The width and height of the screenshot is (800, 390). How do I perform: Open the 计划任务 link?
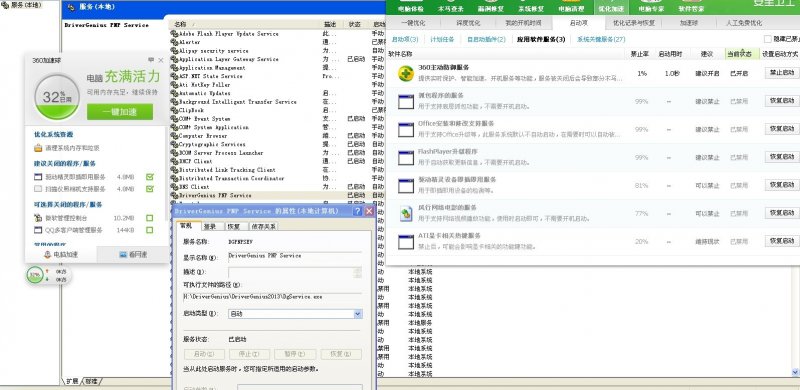coord(442,39)
